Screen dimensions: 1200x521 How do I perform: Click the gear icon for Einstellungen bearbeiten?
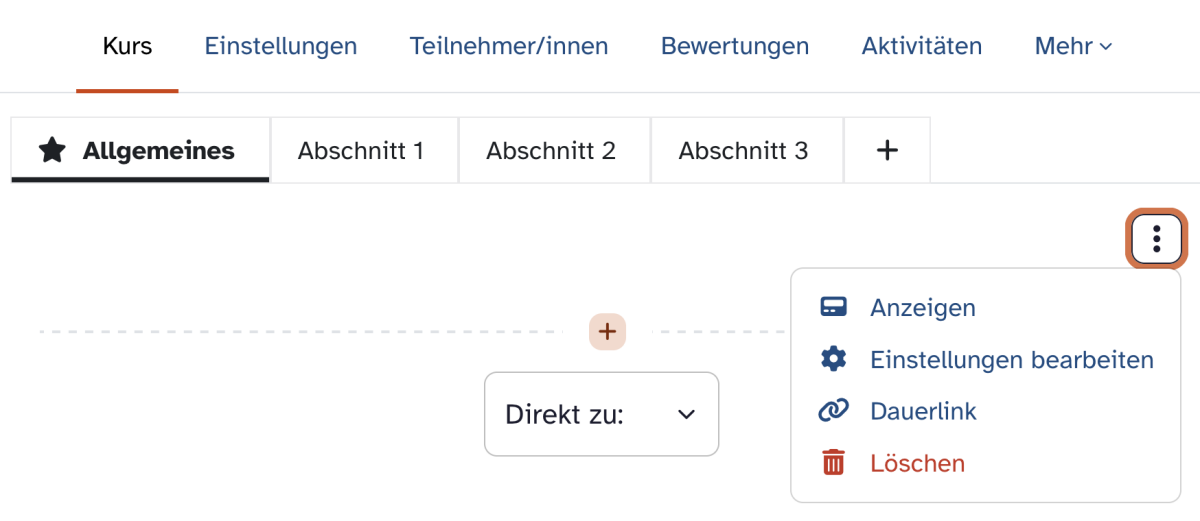click(833, 359)
